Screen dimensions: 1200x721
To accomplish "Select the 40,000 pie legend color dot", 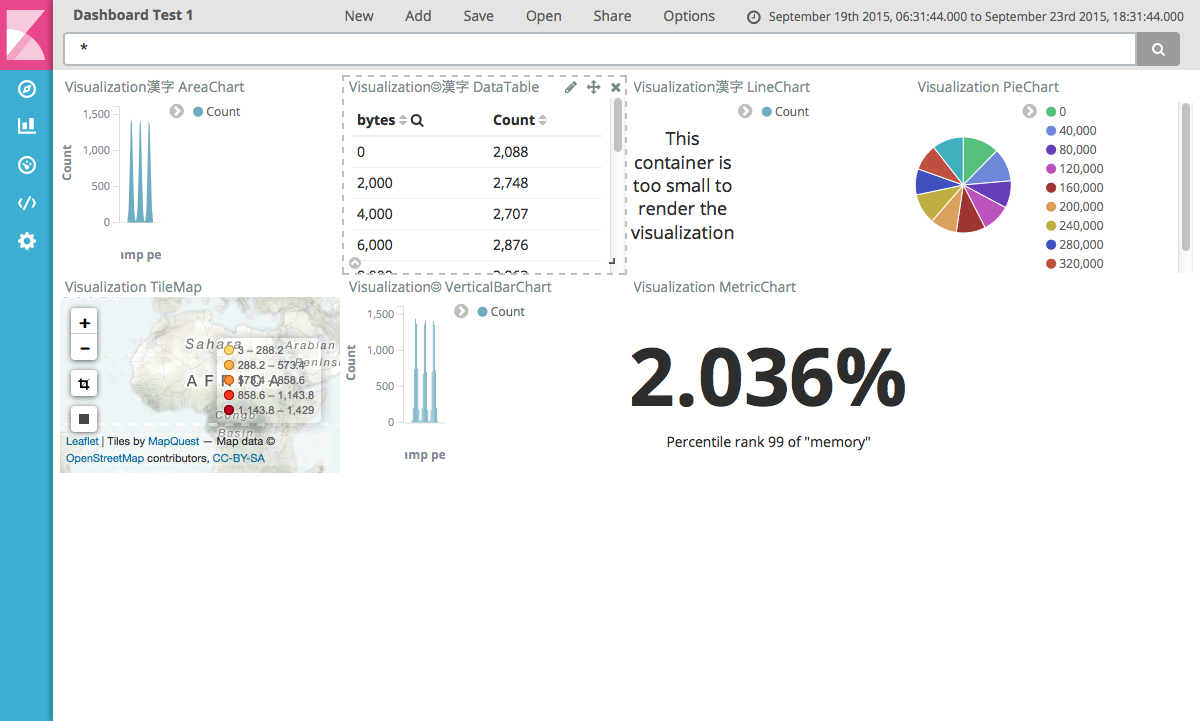I will click(1051, 131).
